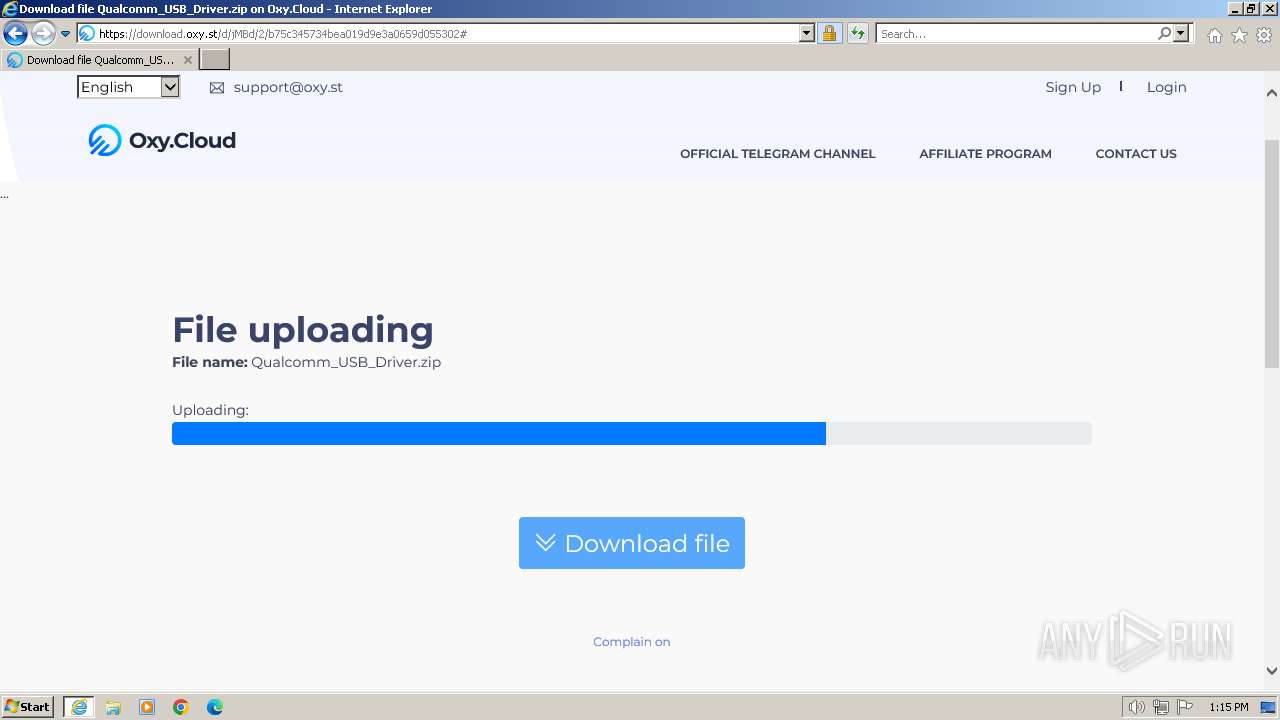The width and height of the screenshot is (1280, 720).
Task: Click the Download file button
Action: point(632,543)
